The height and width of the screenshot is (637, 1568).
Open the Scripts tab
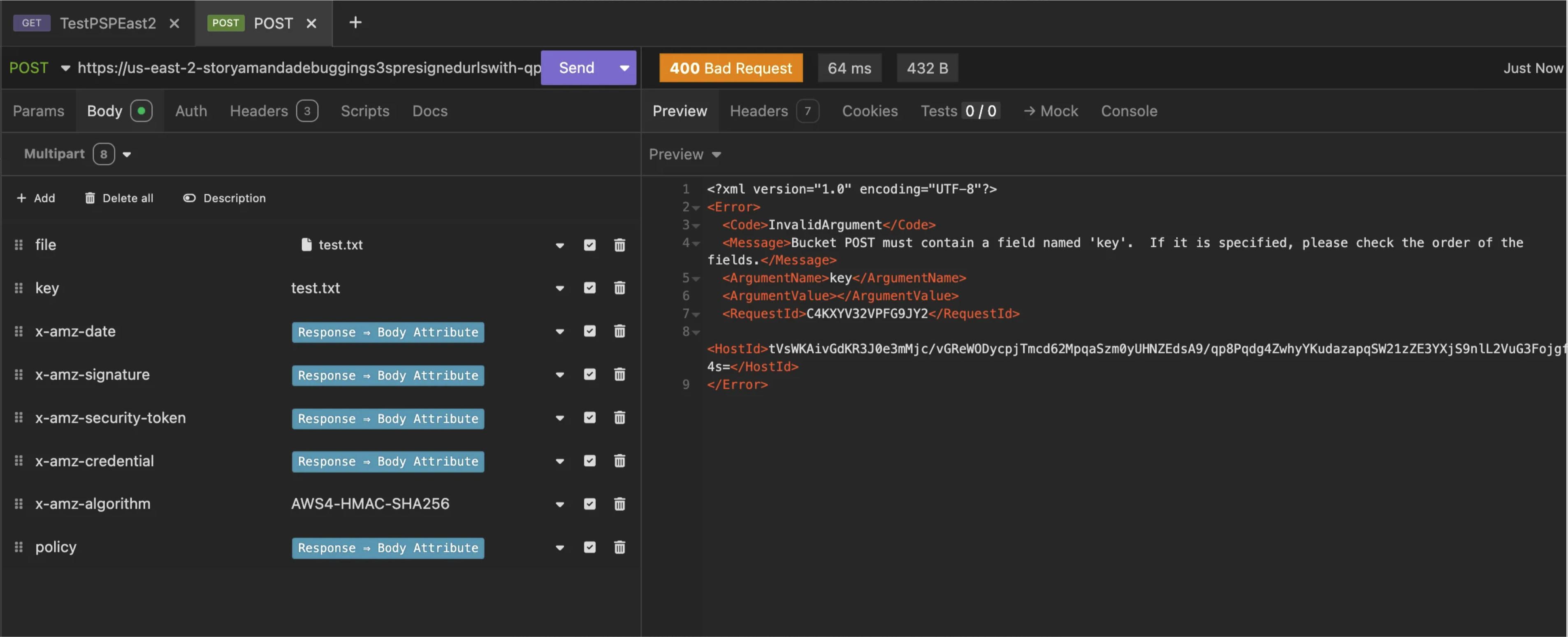(x=364, y=111)
